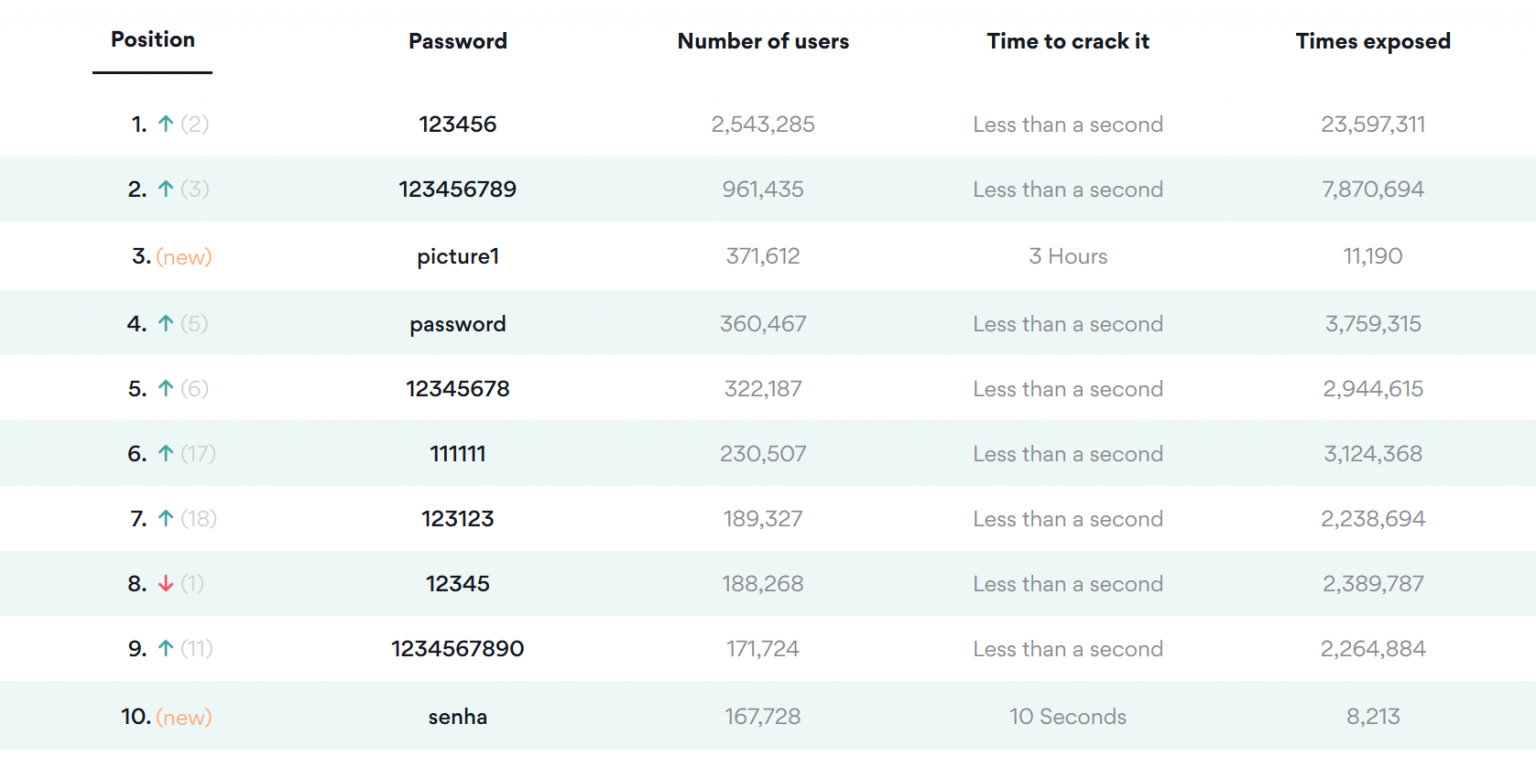Click the up arrow in the 123123 row
Image resolution: width=1536 pixels, height=757 pixels.
click(166, 519)
